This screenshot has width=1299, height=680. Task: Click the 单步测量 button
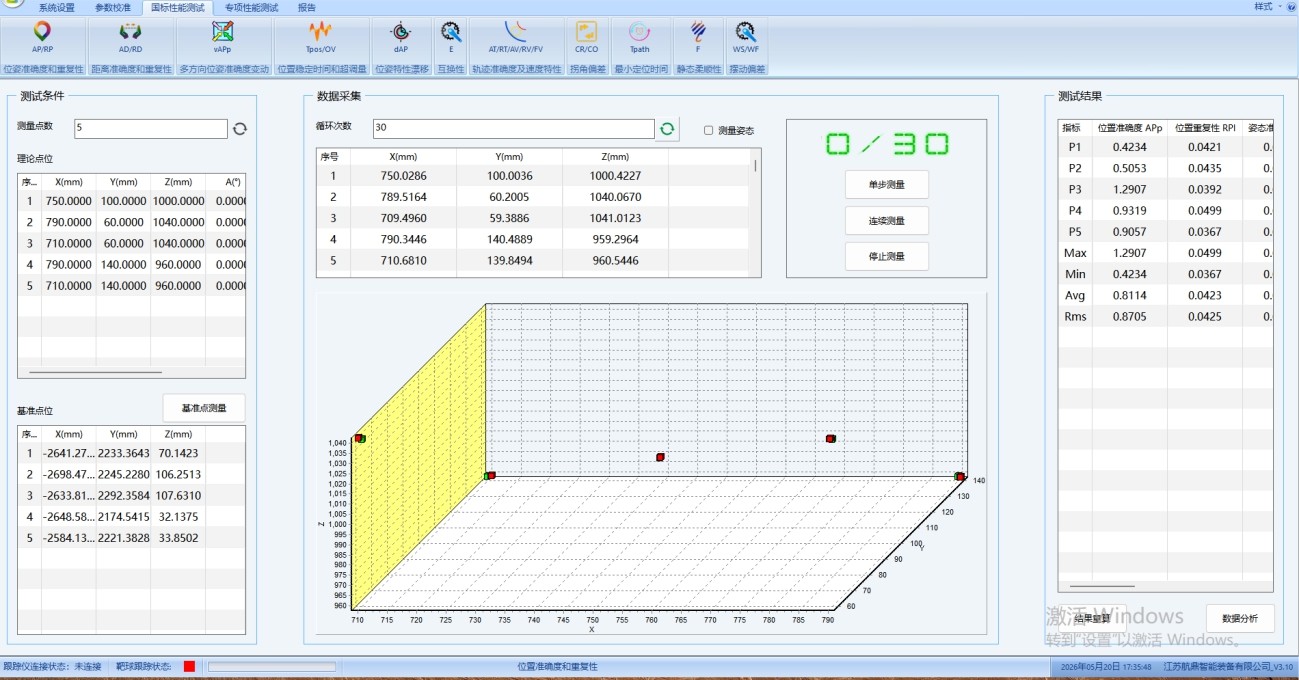tap(887, 185)
